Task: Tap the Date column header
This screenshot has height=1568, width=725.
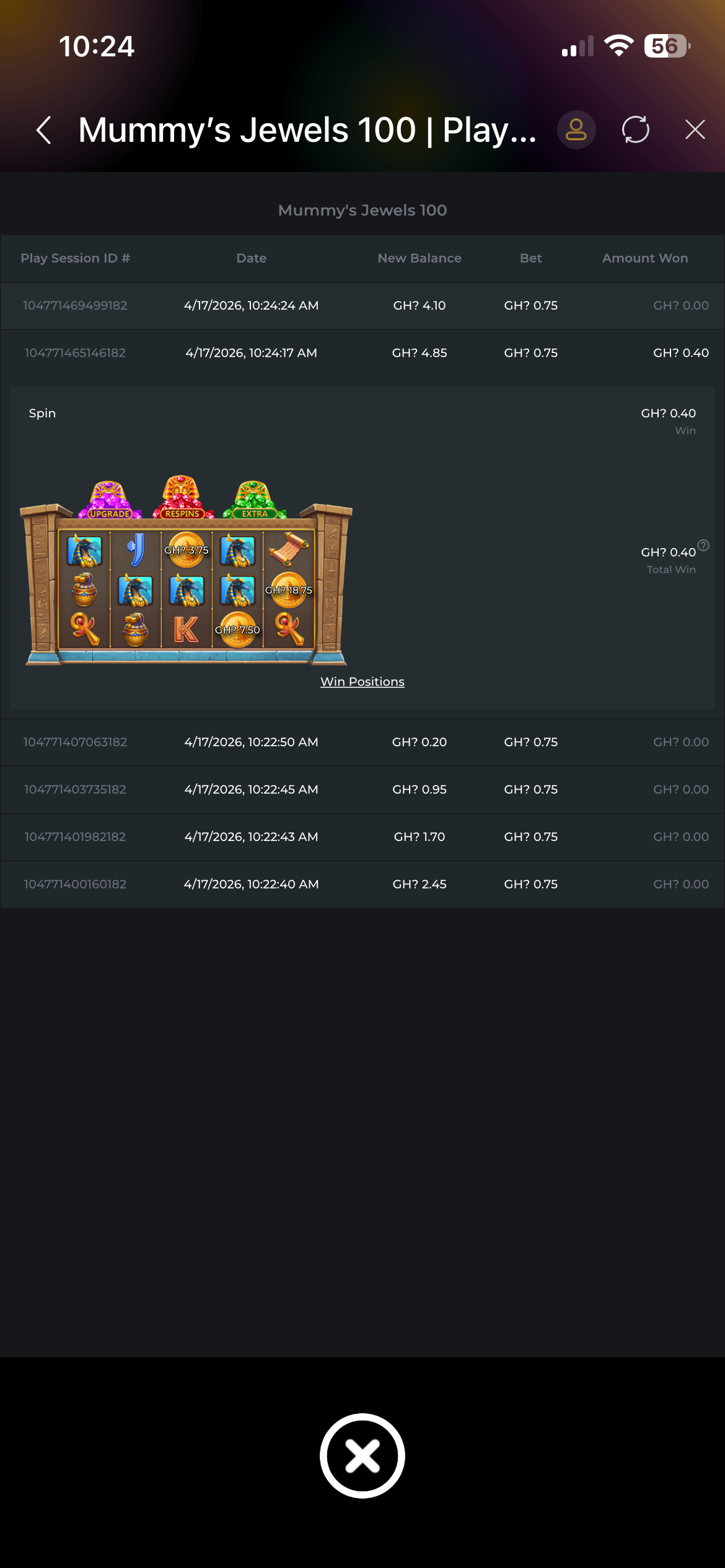Action: (x=252, y=258)
